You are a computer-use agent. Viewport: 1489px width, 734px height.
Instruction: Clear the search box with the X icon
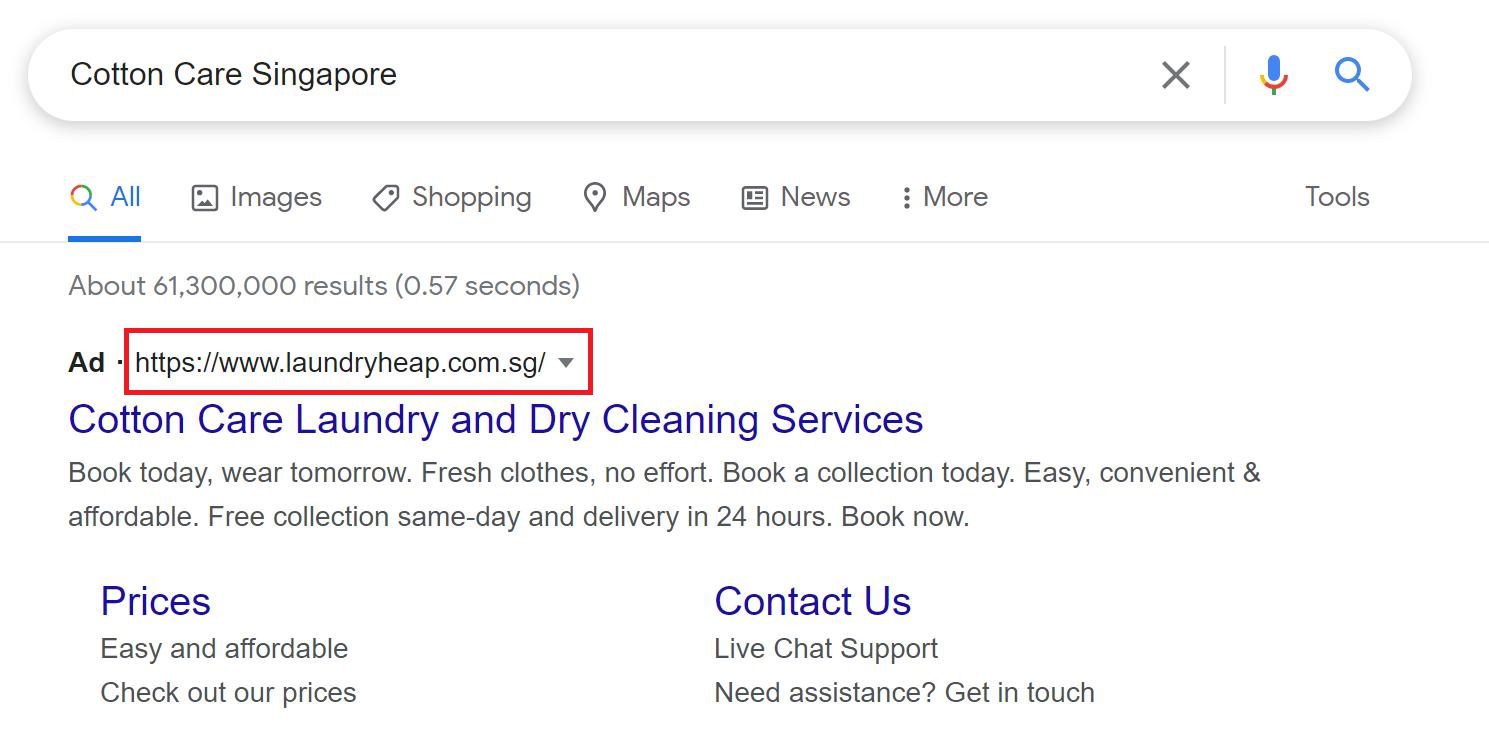coord(1175,75)
